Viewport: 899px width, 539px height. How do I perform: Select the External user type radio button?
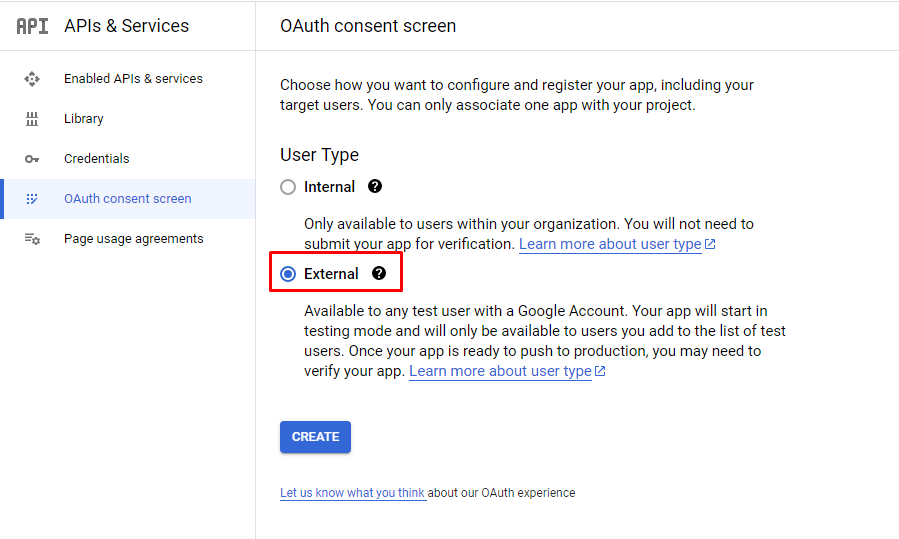point(288,274)
